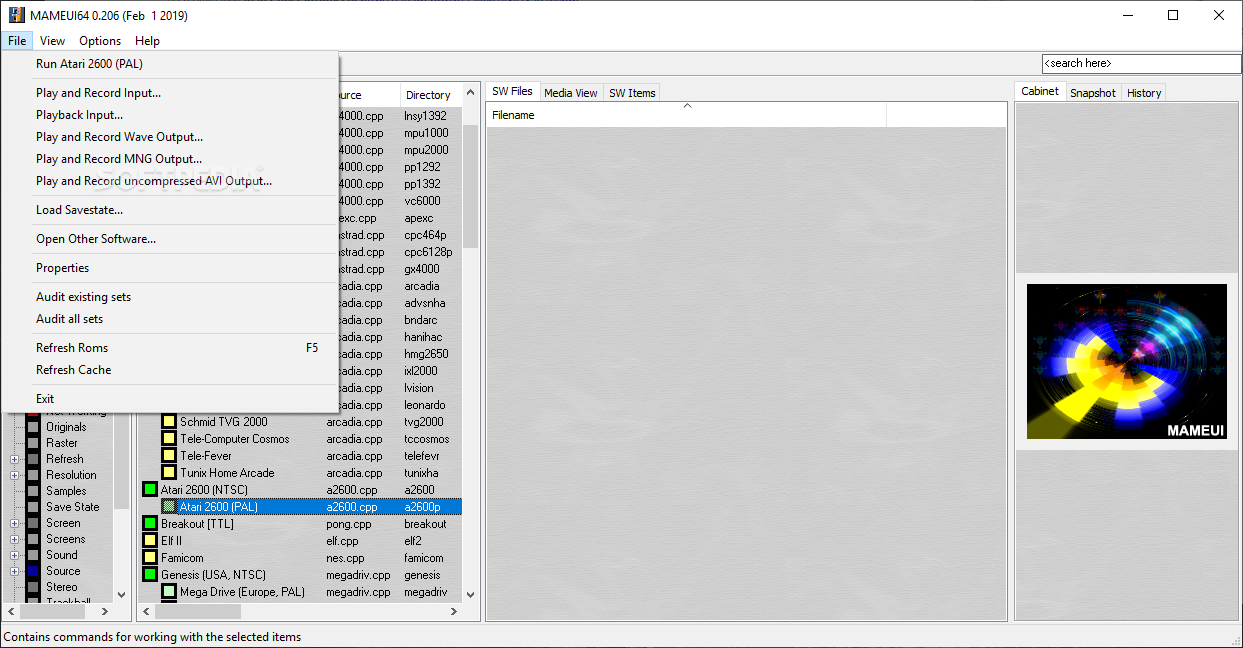
Task: Choose Audit all sets
Action: pyautogui.click(x=170, y=319)
